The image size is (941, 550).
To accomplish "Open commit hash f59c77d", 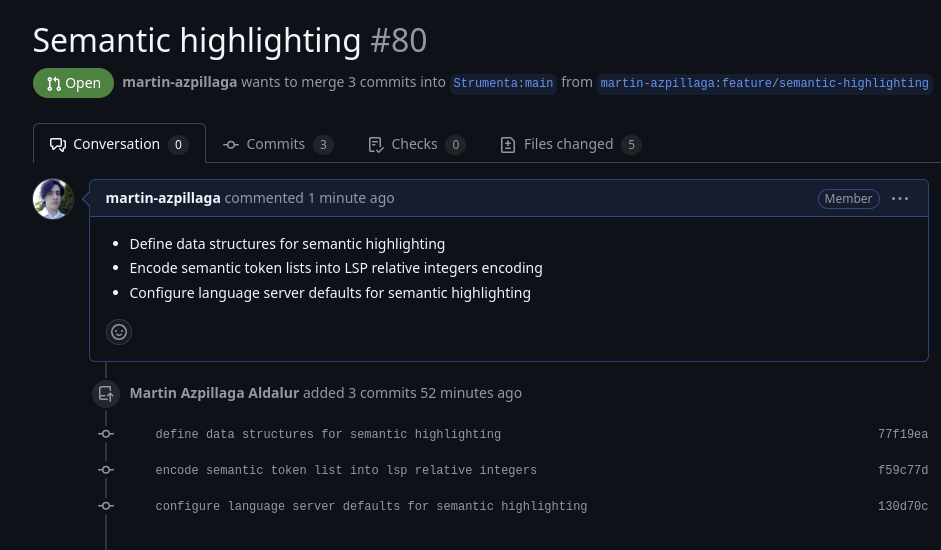I will pos(902,471).
